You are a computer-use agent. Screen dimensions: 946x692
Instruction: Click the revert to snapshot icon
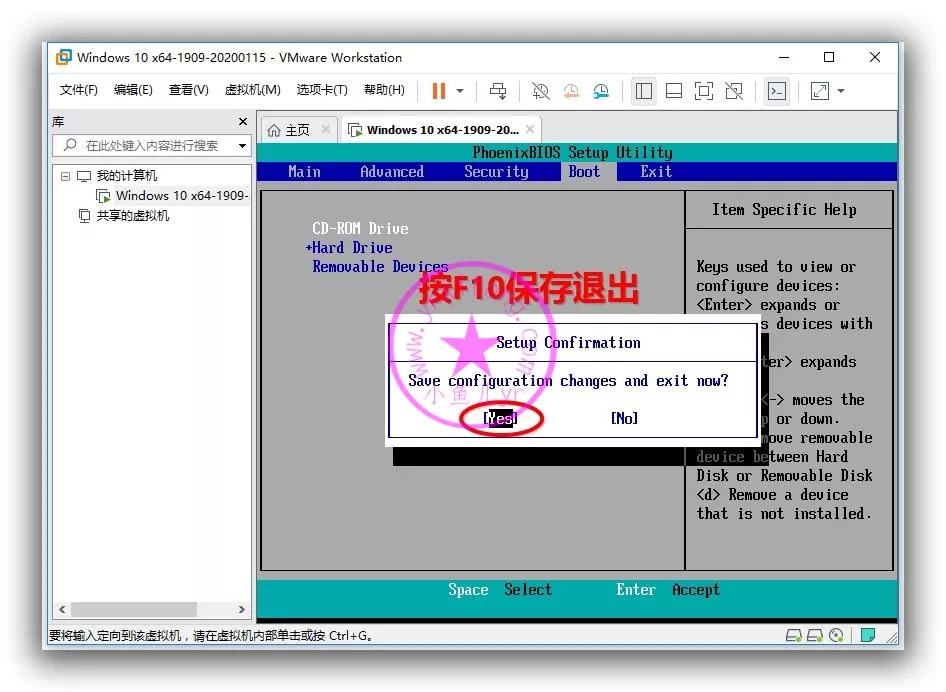571,91
